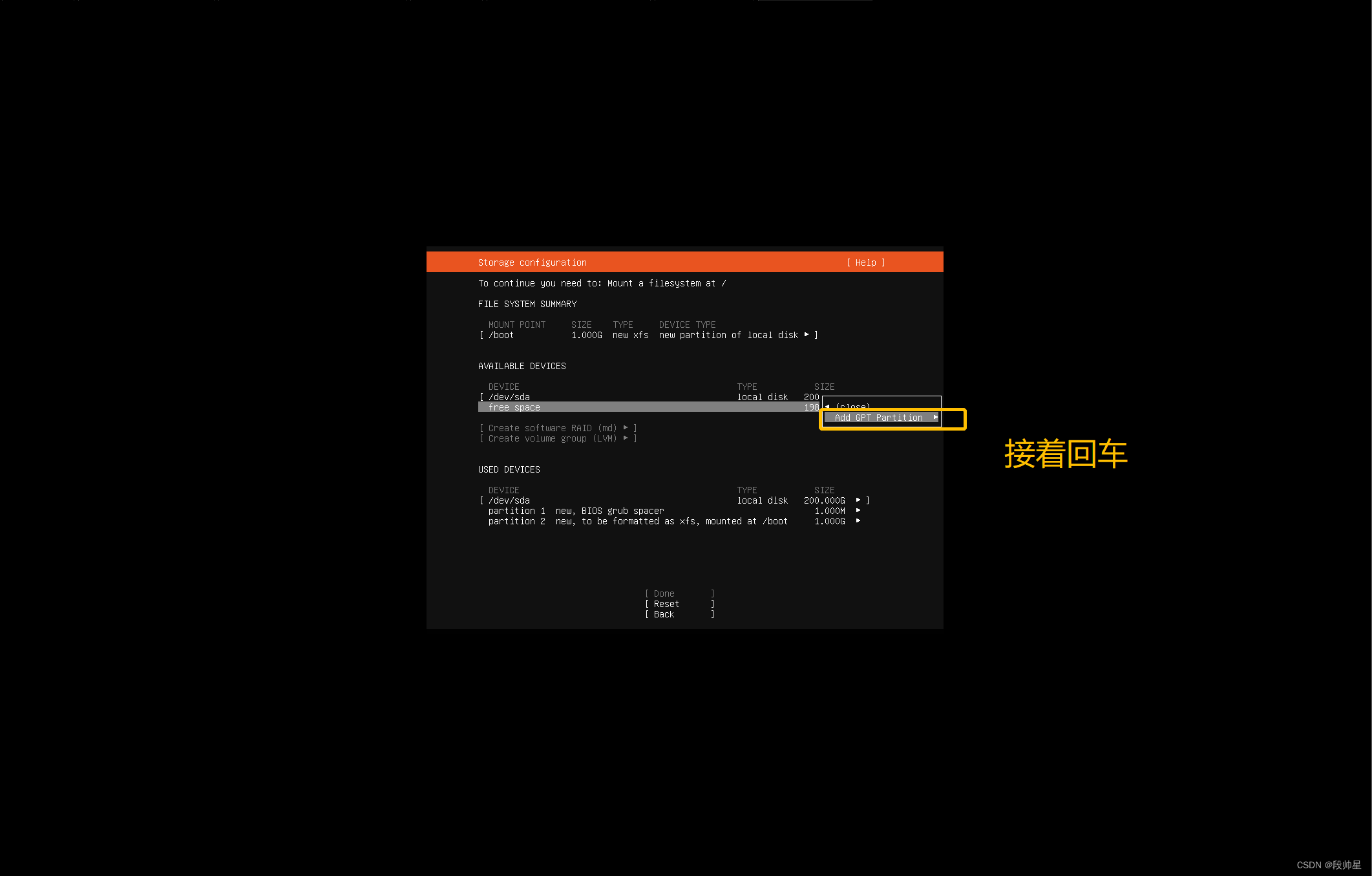Expand the Add GPT Partition submenu arrow
This screenshot has height=876, width=1372.
935,418
